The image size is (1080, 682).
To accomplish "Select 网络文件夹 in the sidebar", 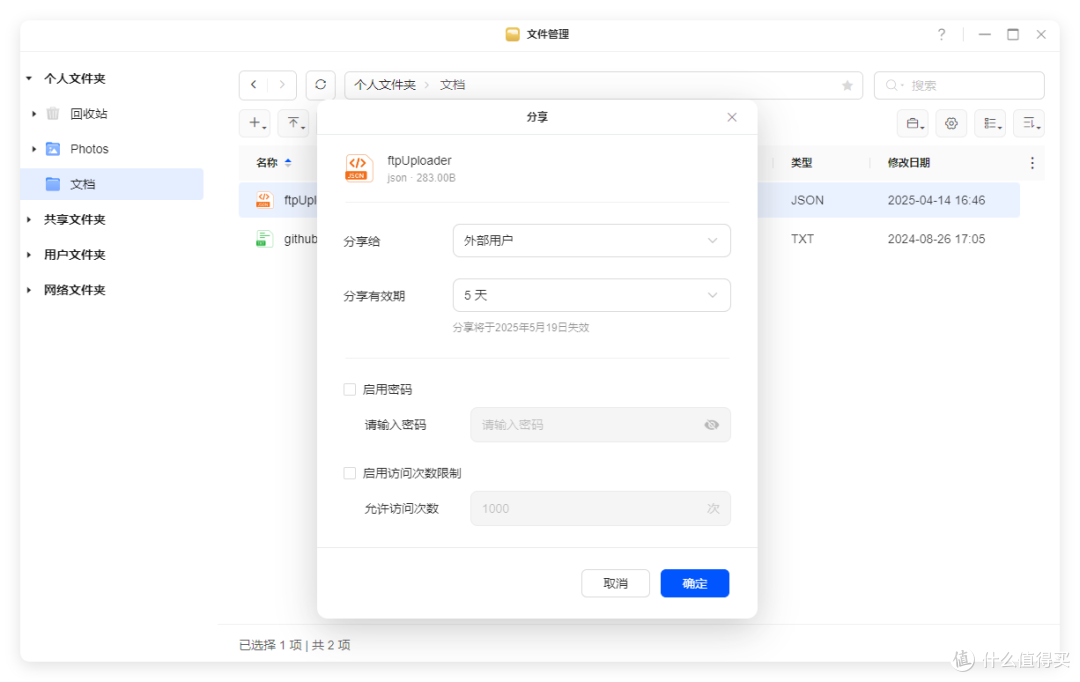I will 74,290.
